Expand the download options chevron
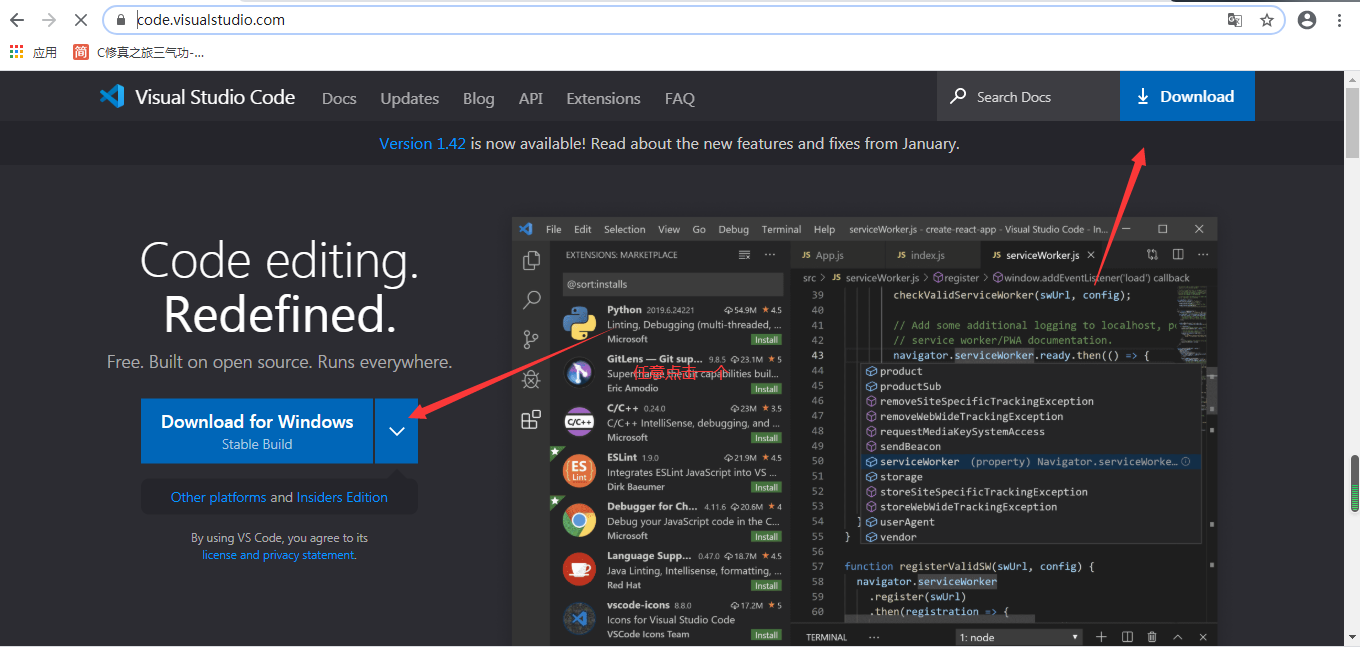The image size is (1360, 652). tap(397, 431)
